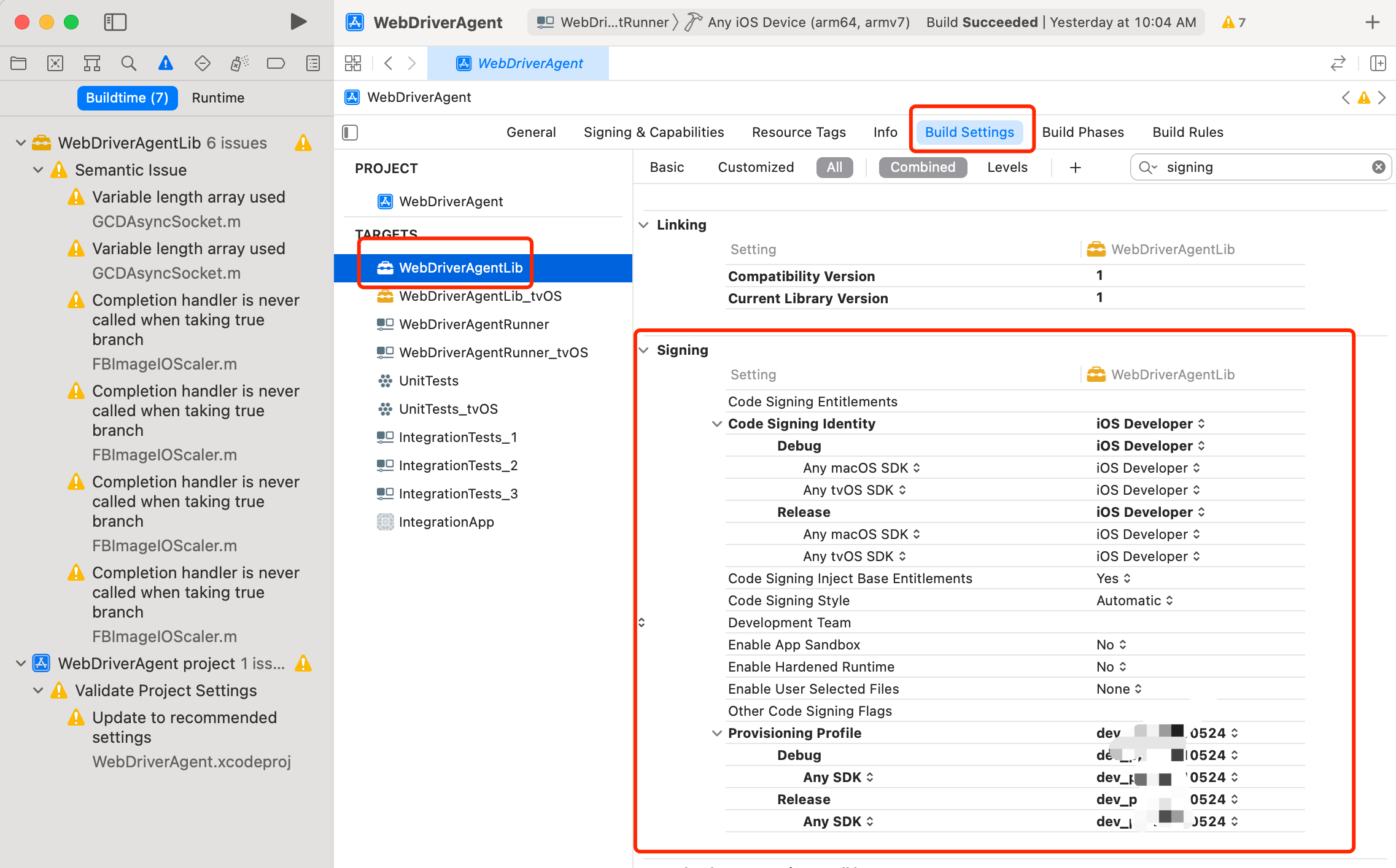Clear the signing search field
The height and width of the screenshot is (868, 1396).
pyautogui.click(x=1379, y=167)
